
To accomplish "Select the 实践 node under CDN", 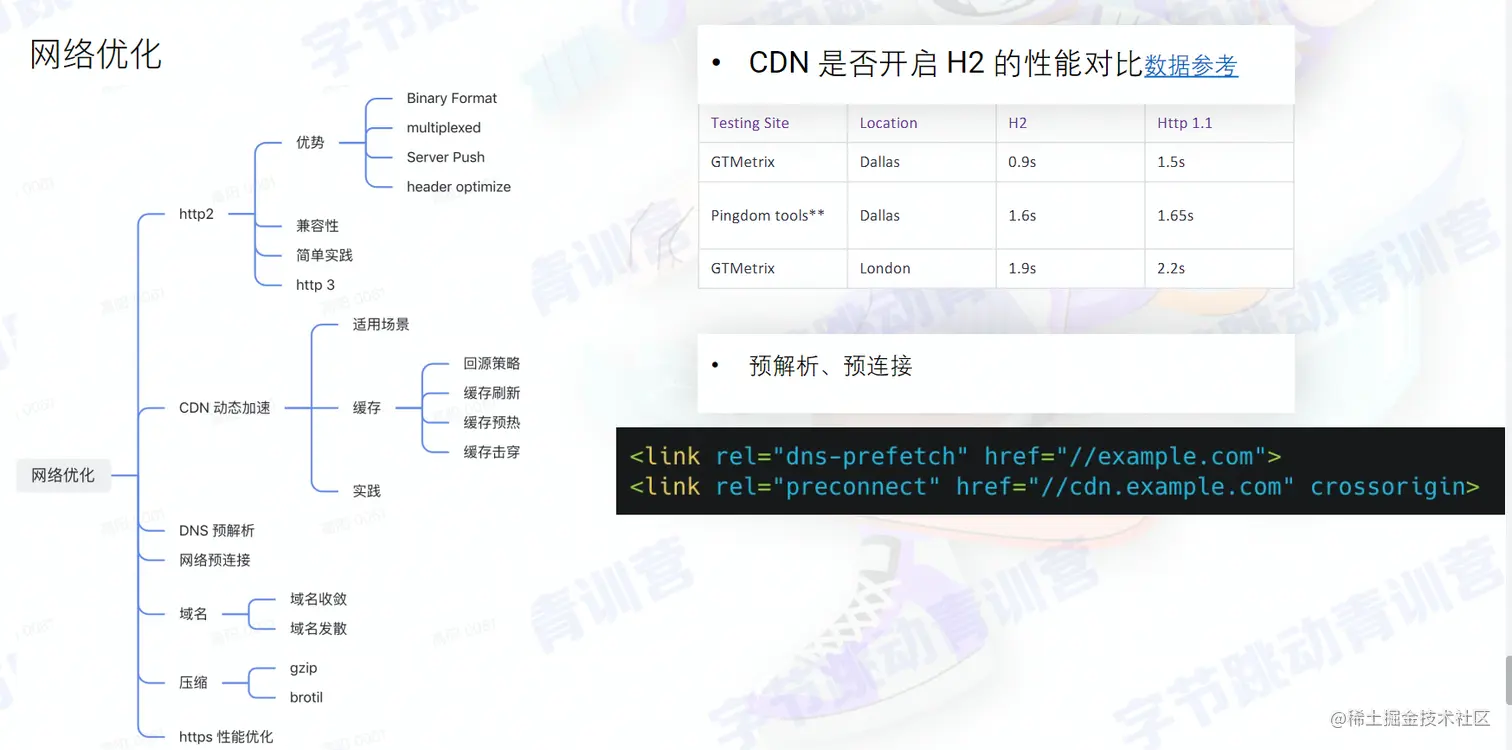I will (367, 491).
